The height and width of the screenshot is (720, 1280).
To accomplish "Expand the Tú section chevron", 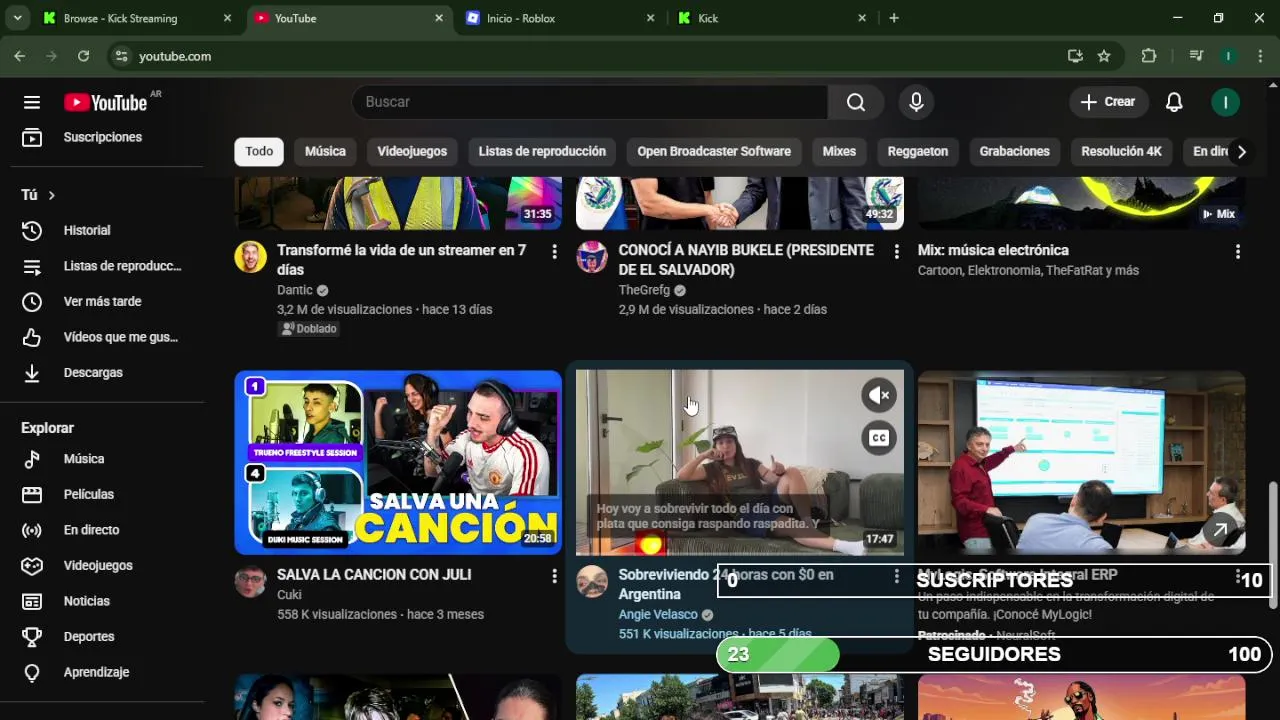I will click(51, 195).
